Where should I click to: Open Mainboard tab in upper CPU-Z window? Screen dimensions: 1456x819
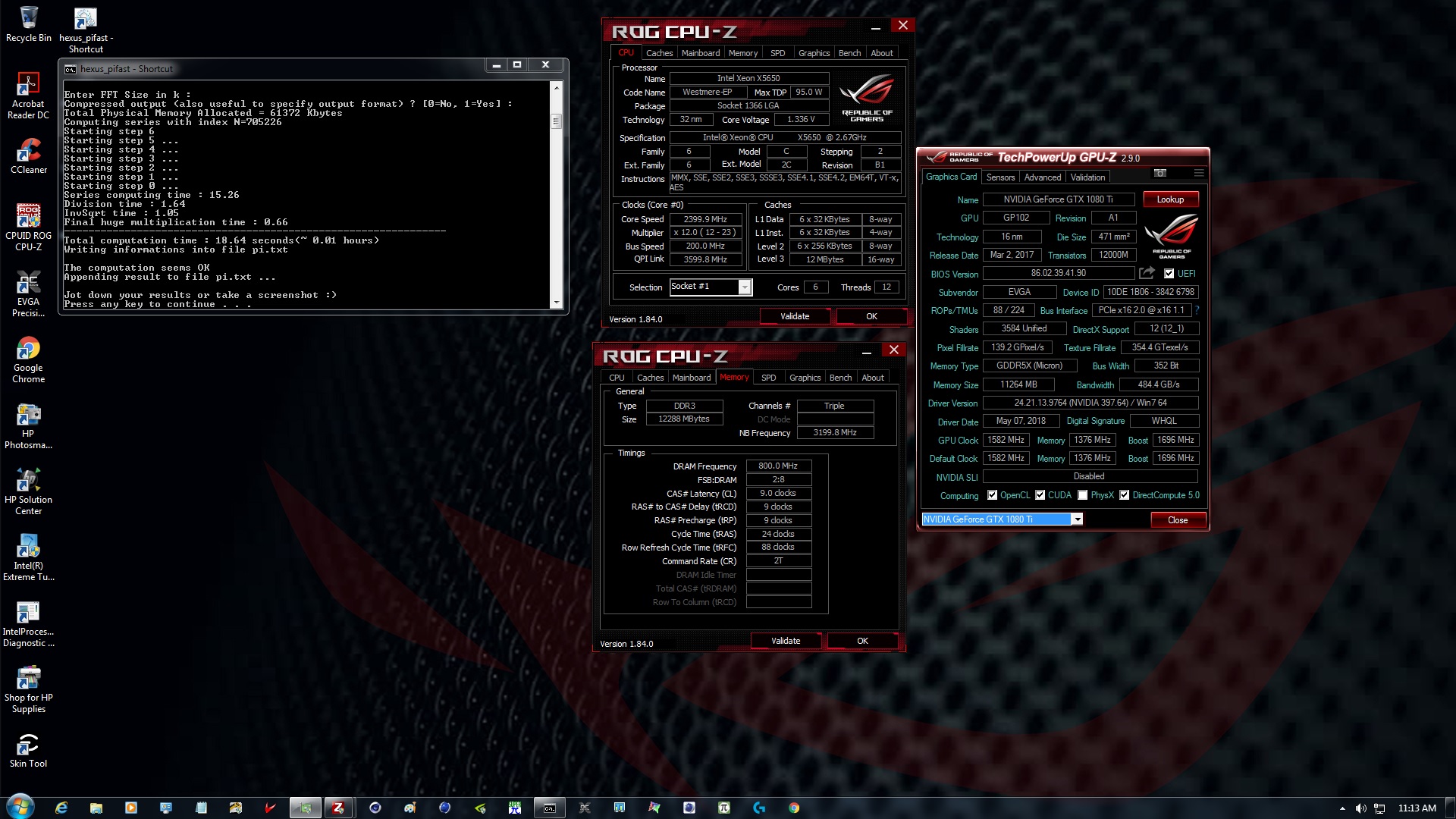[701, 53]
